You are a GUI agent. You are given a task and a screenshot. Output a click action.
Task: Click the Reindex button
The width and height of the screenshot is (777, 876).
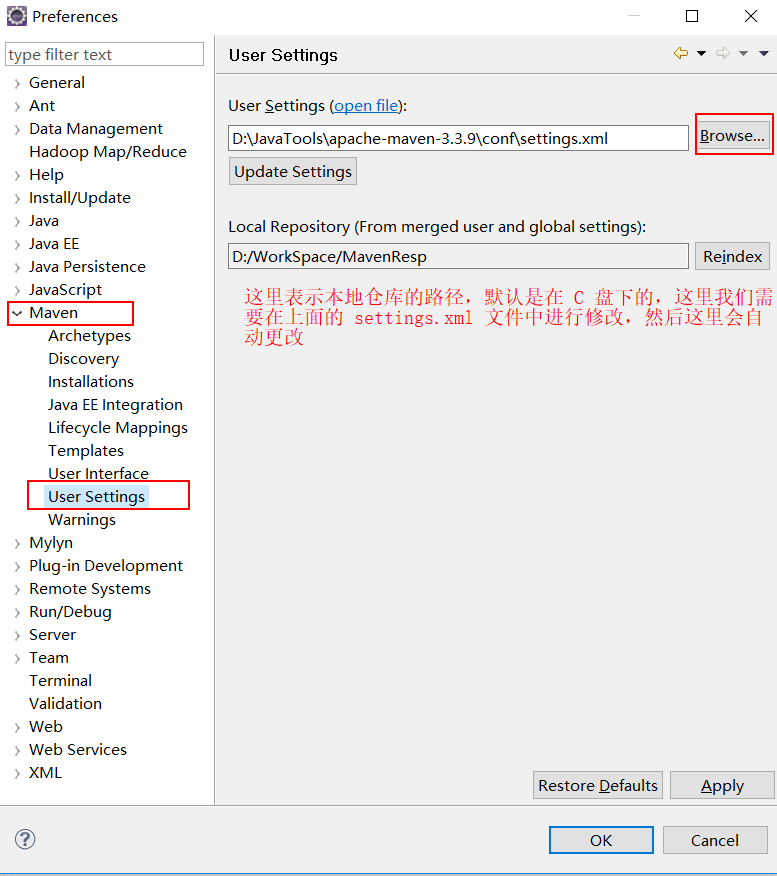coord(732,256)
